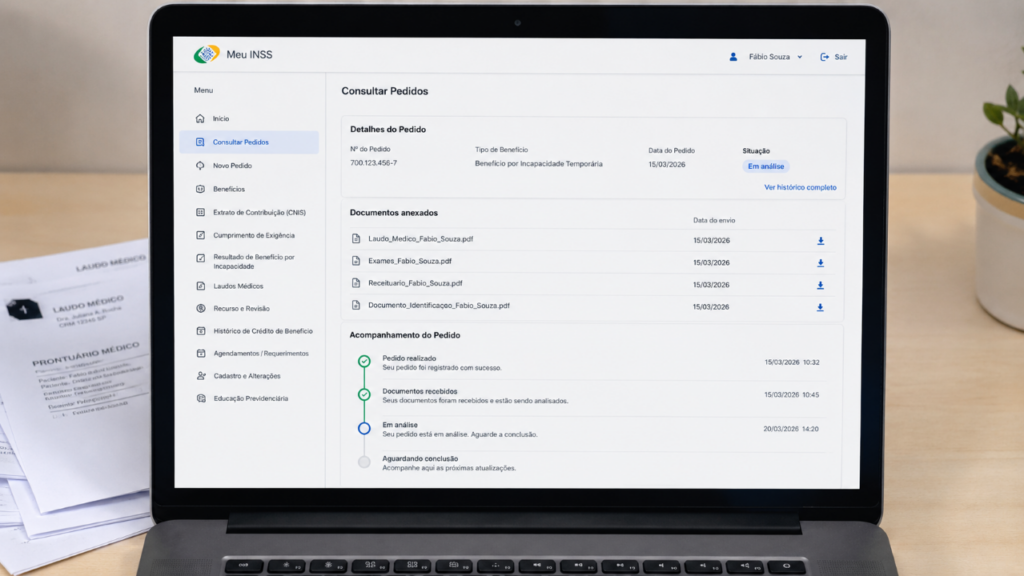The image size is (1024, 576).
Task: Click the Cumprimento de Exigência icon
Action: click(x=200, y=235)
